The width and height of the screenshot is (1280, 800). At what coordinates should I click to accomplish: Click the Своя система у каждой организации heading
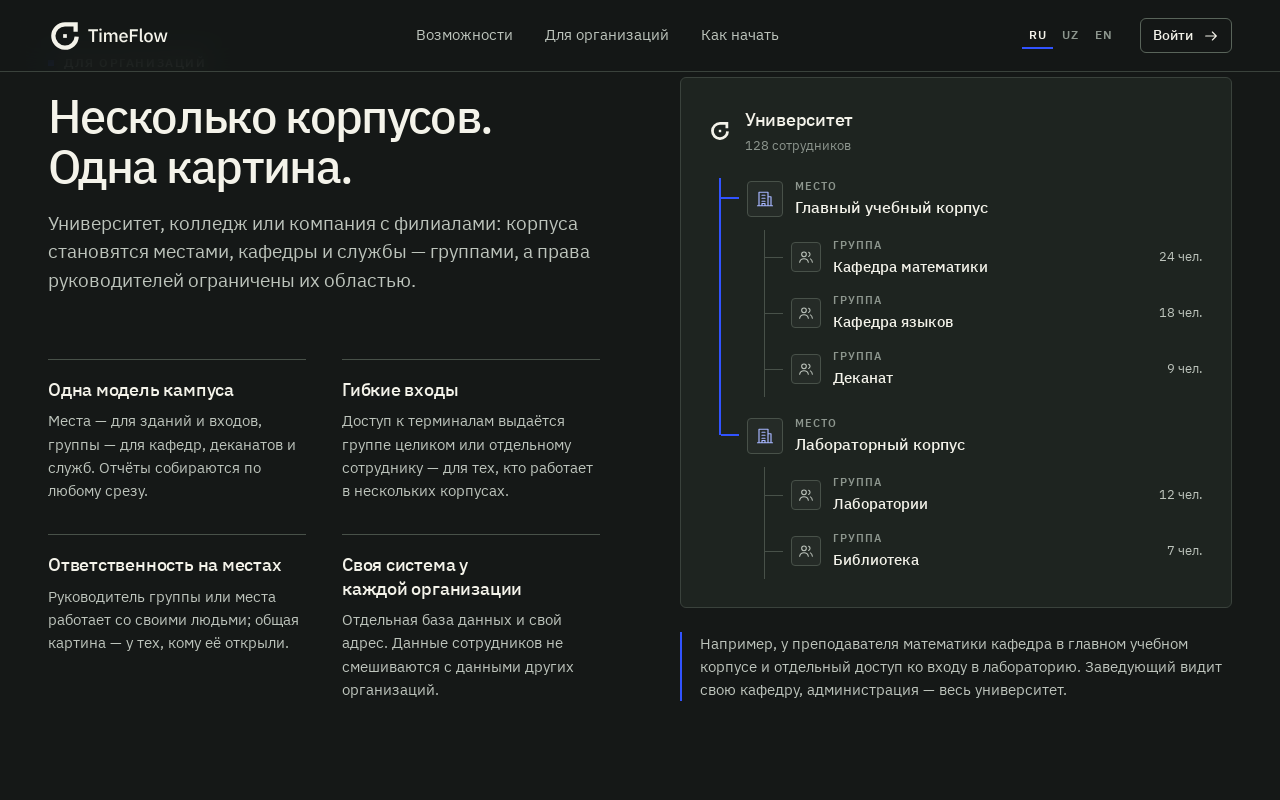tap(432, 577)
